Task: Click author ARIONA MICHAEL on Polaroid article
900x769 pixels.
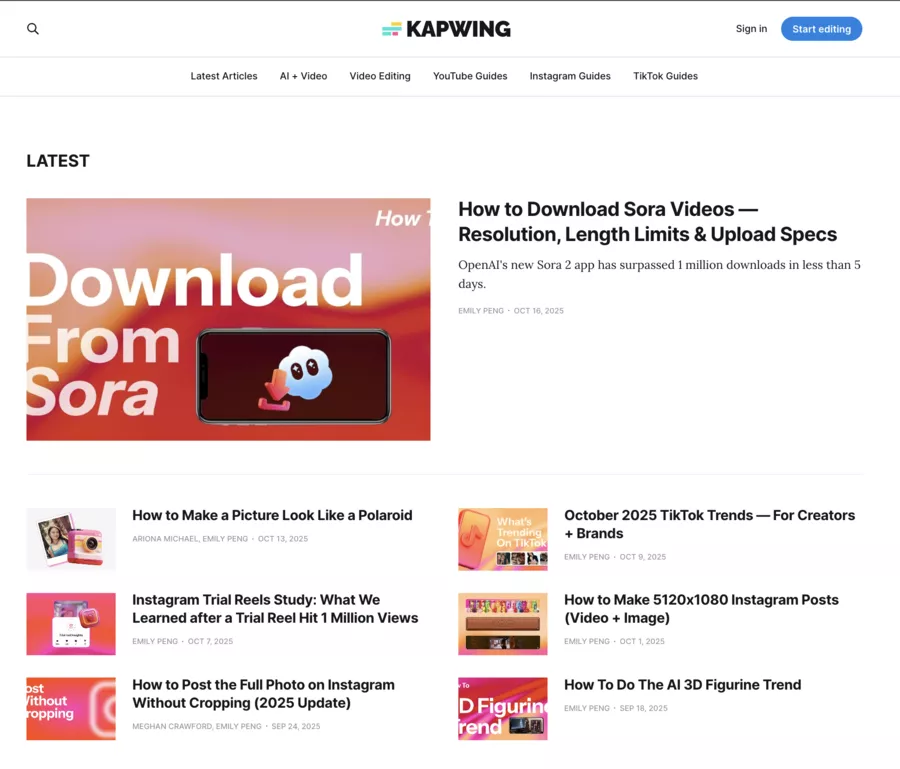Action: (164, 538)
